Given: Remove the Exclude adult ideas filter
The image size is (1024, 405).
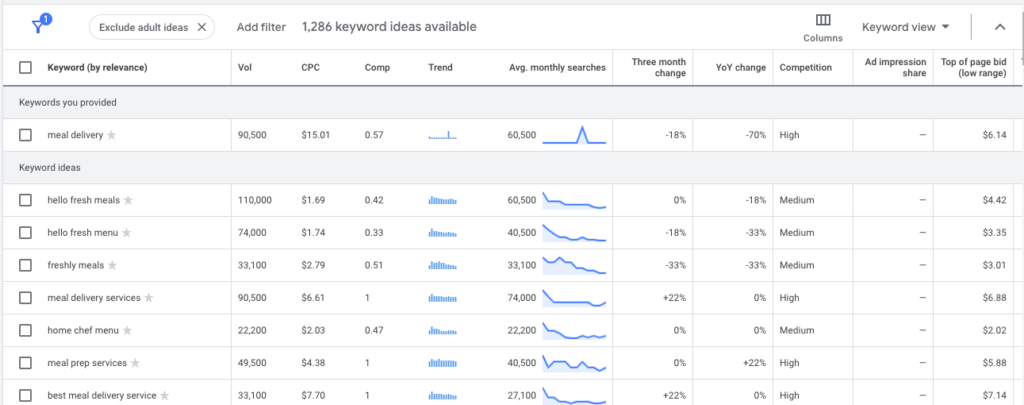Looking at the screenshot, I should [x=202, y=27].
